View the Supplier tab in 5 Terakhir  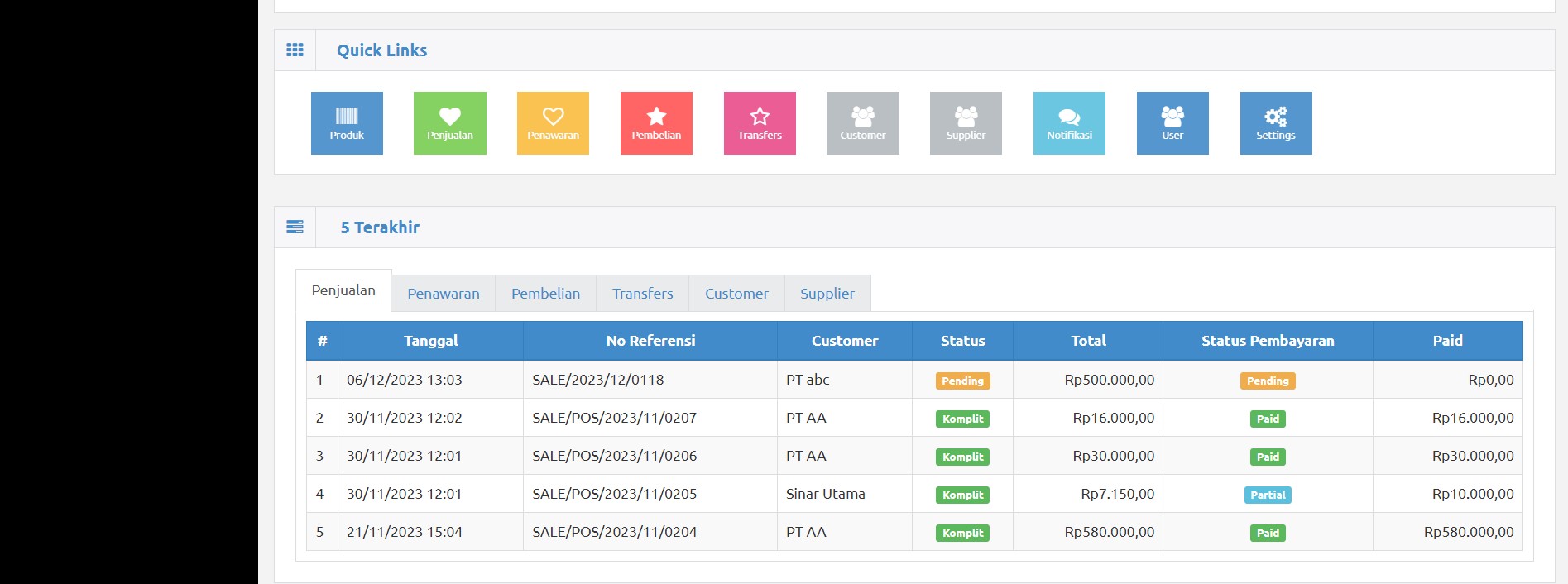827,294
